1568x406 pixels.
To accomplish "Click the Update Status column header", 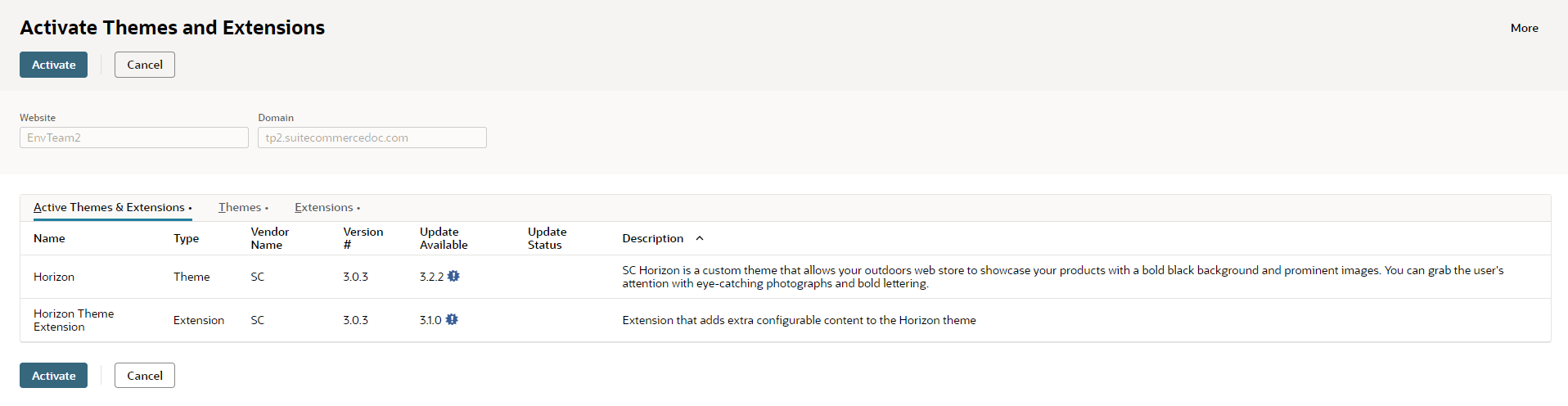I will (x=547, y=238).
